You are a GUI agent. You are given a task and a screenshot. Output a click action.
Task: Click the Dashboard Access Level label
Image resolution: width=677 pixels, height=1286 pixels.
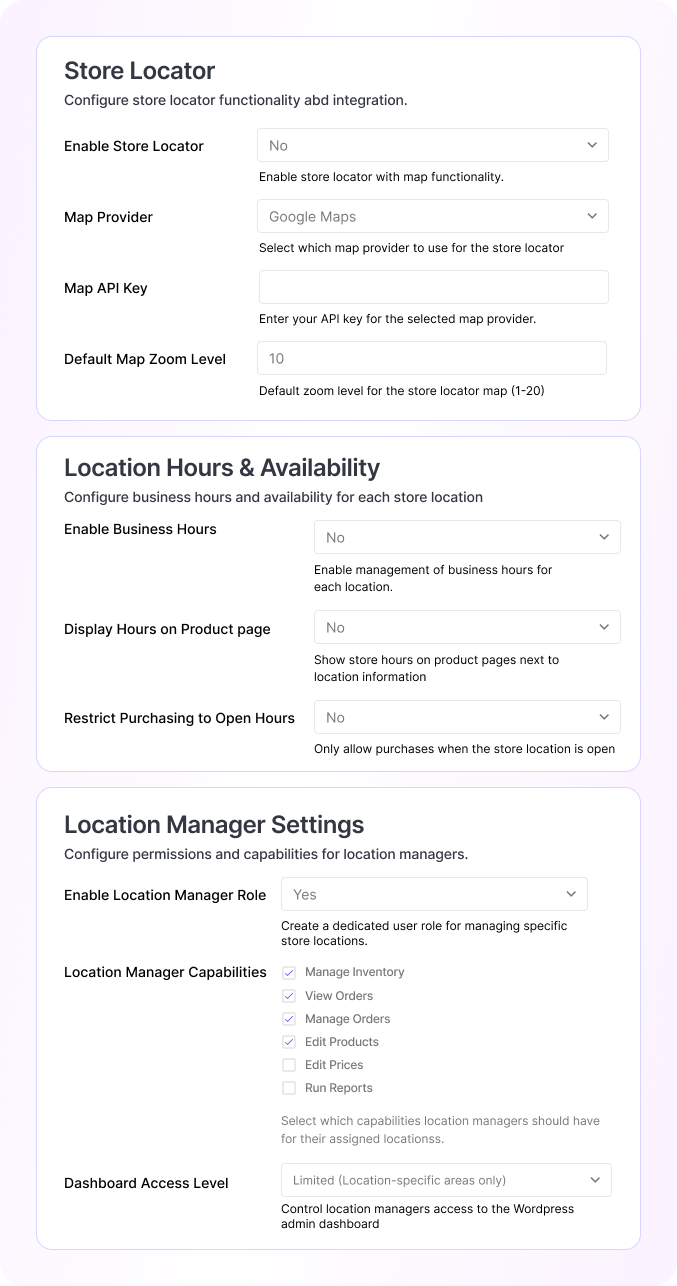146,1183
